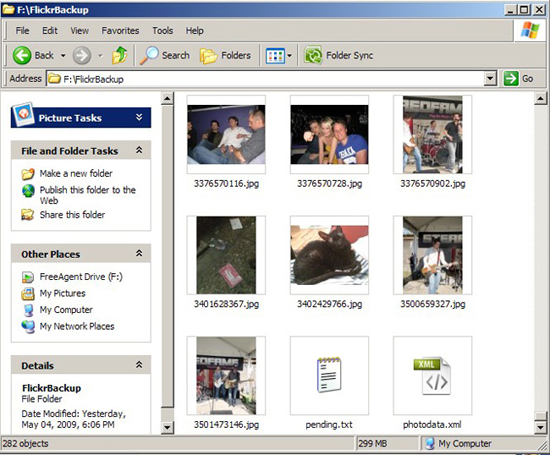Click the green Back arrow icon
550x455 pixels.
click(x=22, y=55)
